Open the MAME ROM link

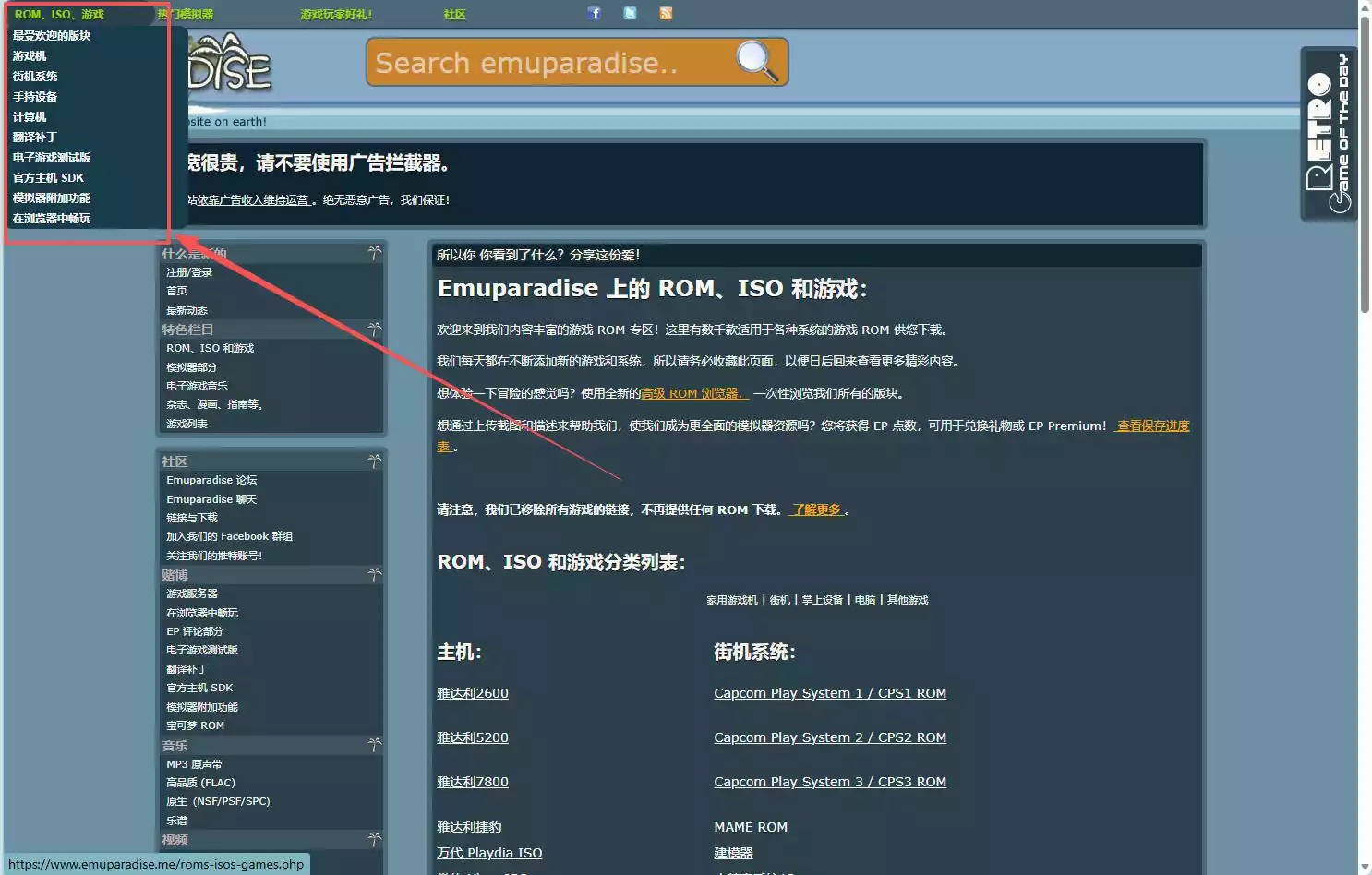coord(751,827)
